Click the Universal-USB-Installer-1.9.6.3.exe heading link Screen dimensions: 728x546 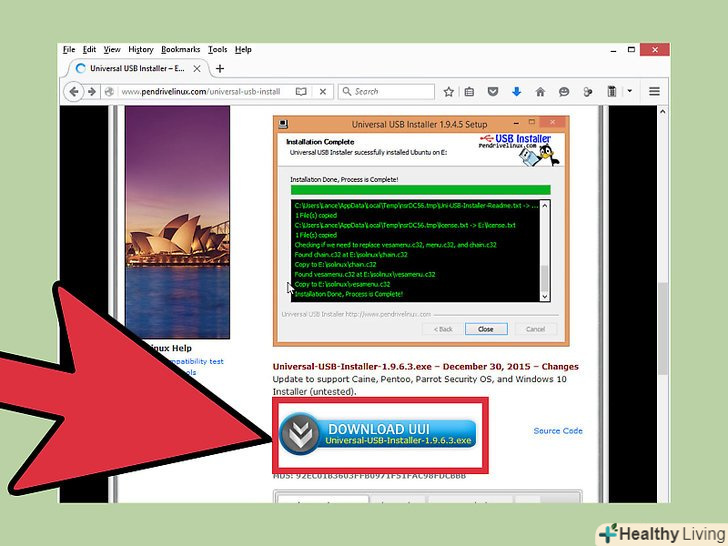pos(352,366)
